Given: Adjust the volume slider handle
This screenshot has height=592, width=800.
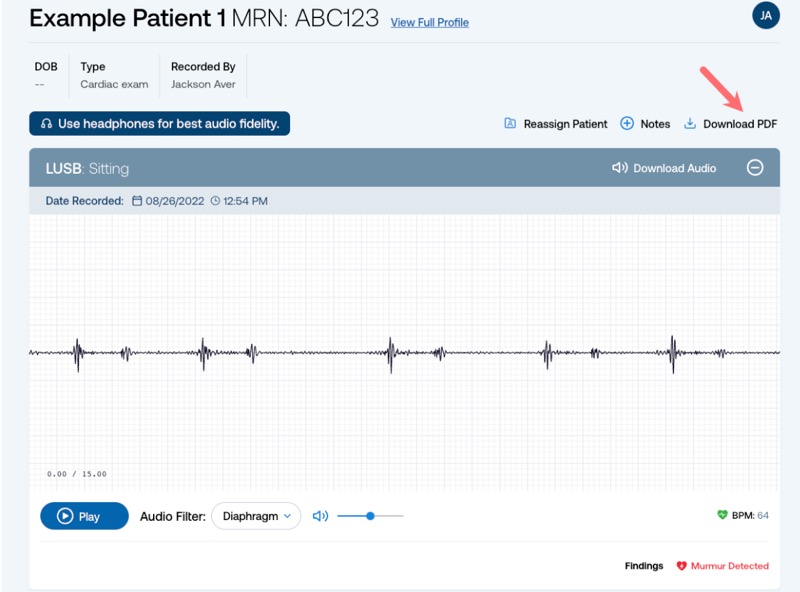Looking at the screenshot, I should tap(370, 516).
